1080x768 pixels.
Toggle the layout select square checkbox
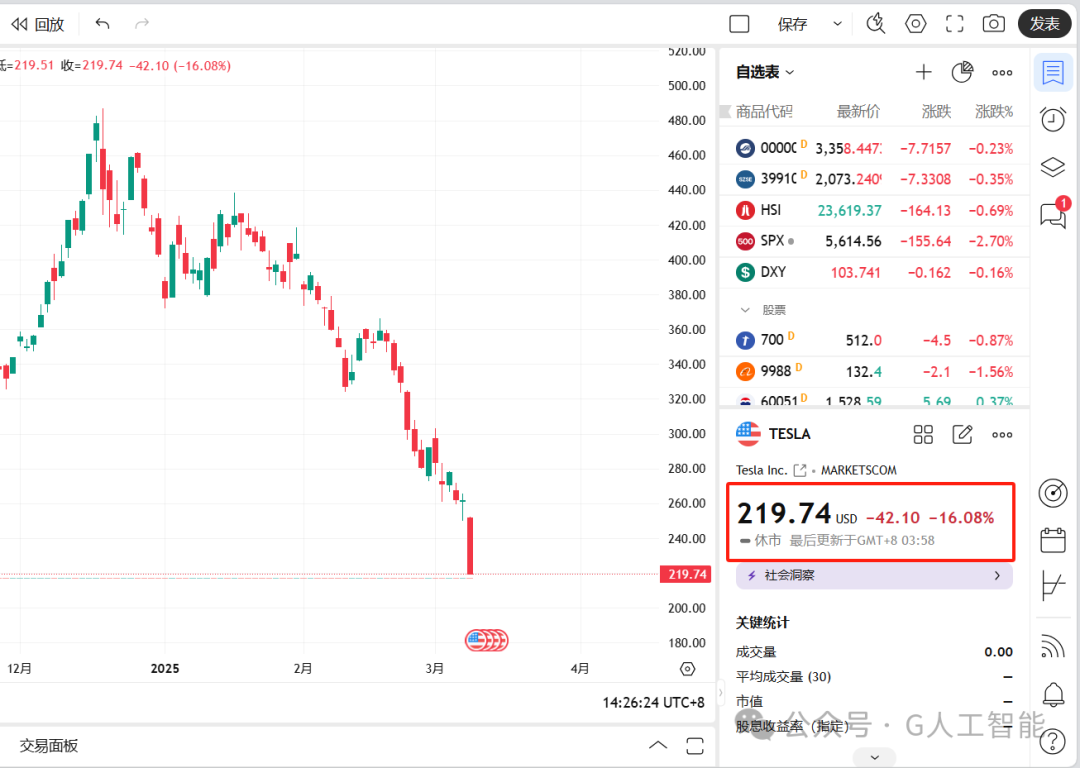click(739, 24)
